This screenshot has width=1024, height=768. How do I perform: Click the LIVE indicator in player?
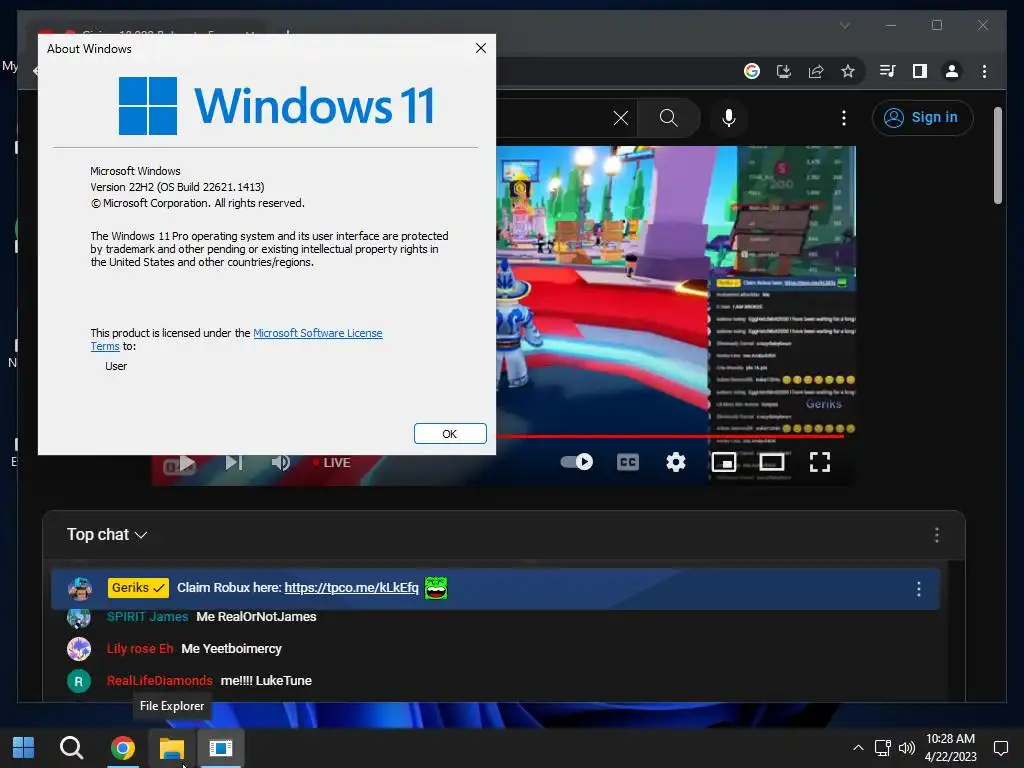(x=332, y=462)
